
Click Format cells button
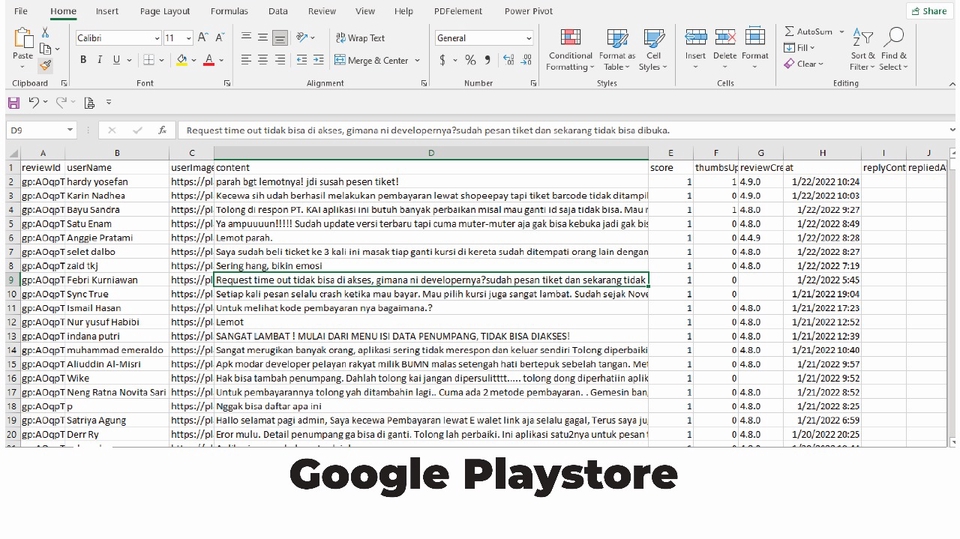tap(755, 48)
